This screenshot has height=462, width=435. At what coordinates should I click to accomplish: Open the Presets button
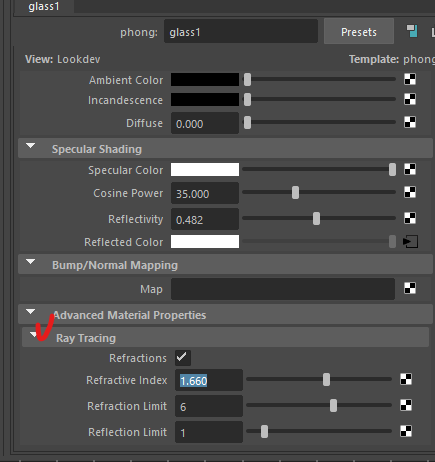(359, 32)
